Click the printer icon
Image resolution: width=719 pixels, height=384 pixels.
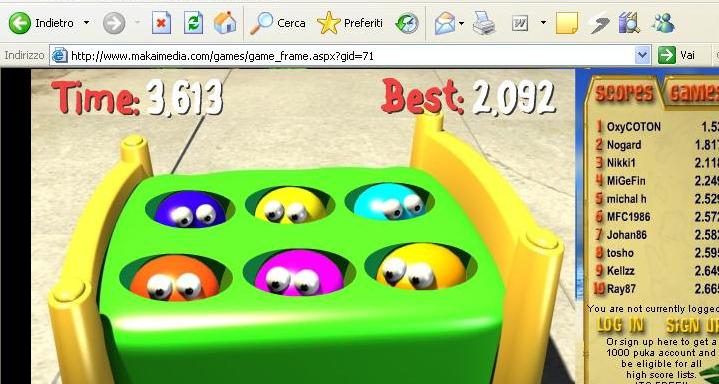click(x=484, y=23)
